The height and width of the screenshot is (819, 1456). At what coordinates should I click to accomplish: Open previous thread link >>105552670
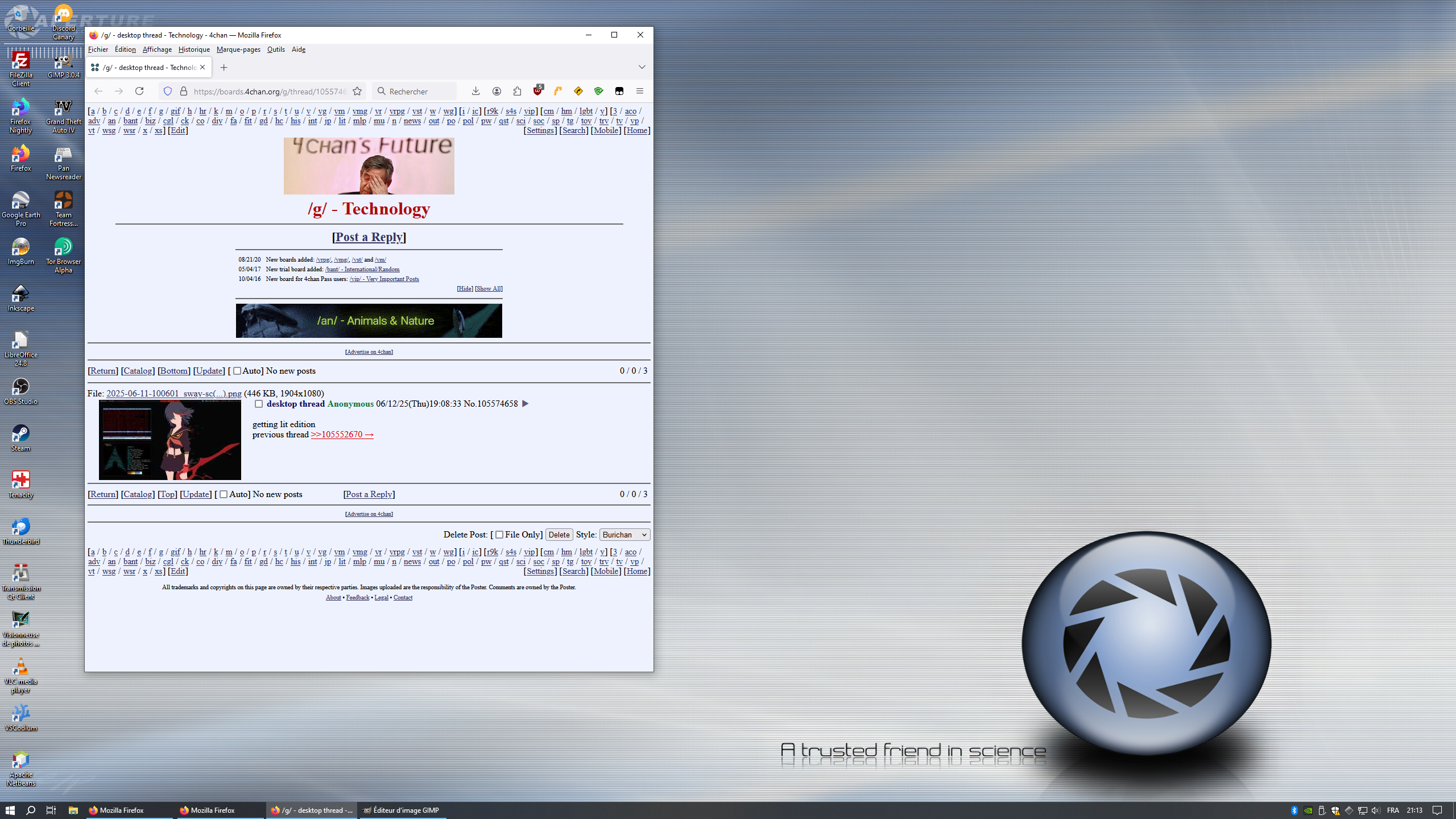[342, 435]
